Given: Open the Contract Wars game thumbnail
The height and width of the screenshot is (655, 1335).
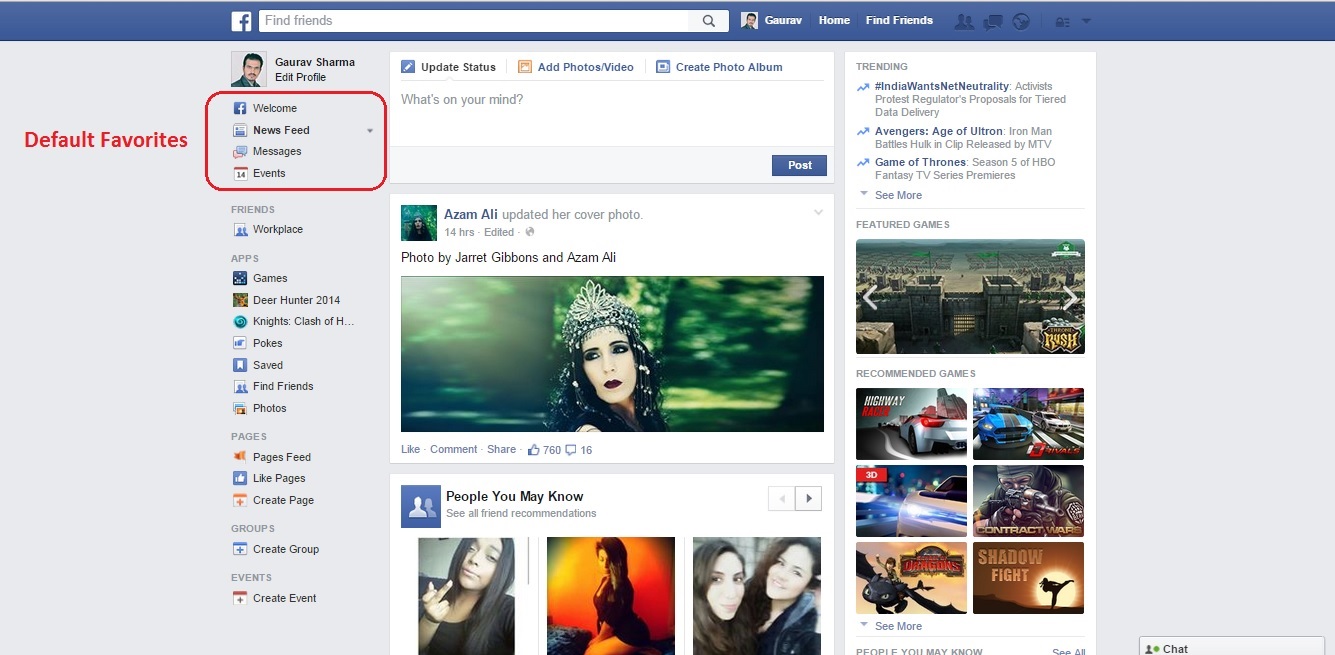Looking at the screenshot, I should pos(1028,501).
